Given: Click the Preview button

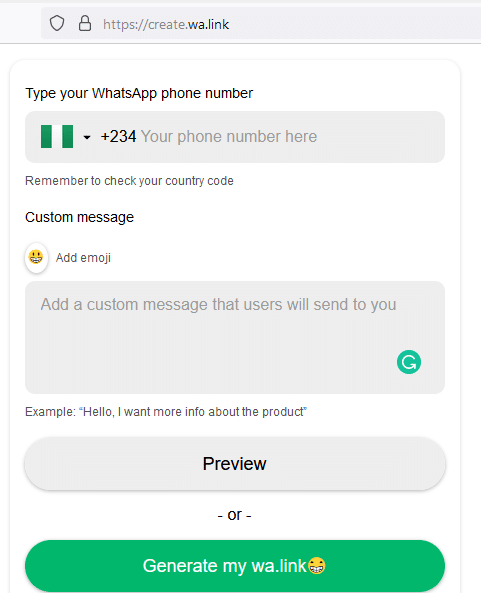Looking at the screenshot, I should tap(235, 464).
